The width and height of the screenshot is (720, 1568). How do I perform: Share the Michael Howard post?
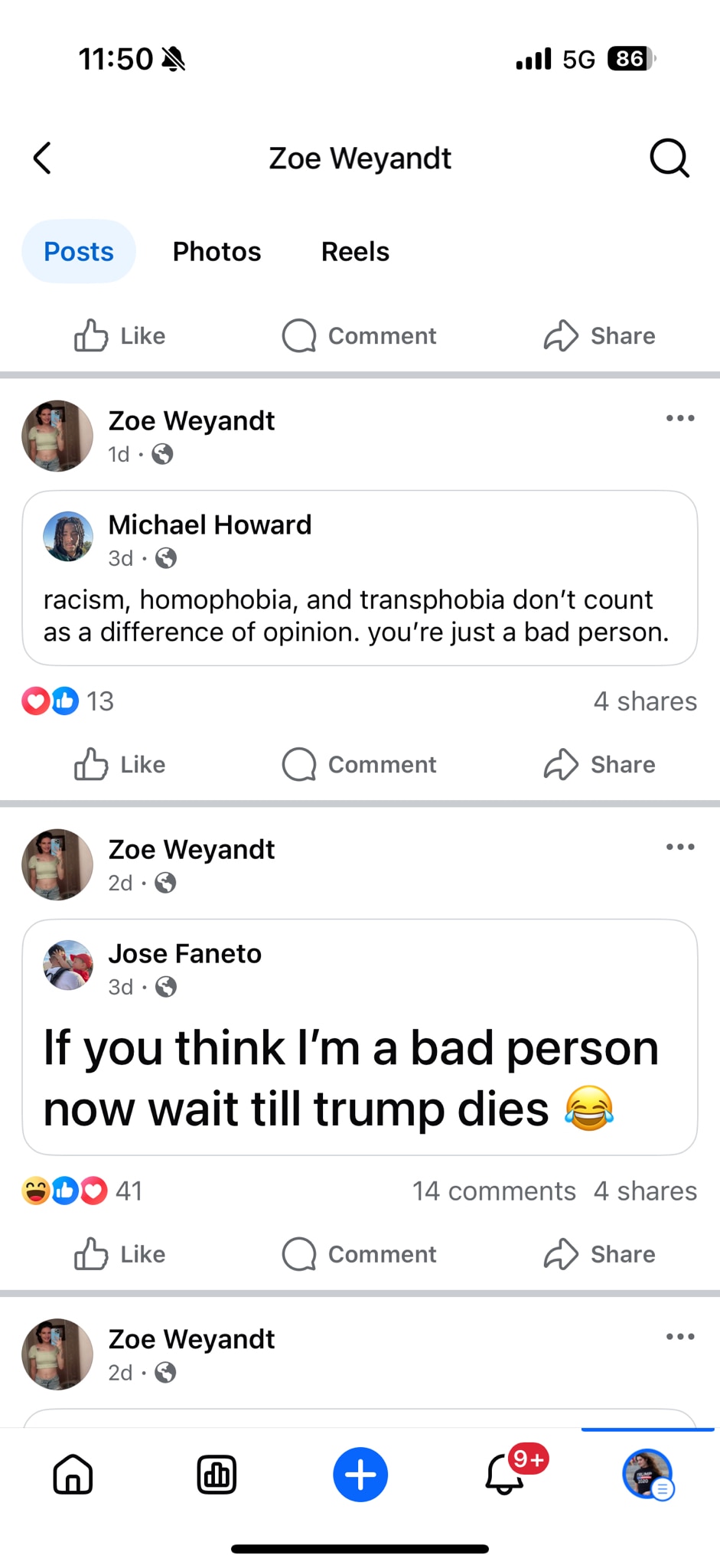click(x=599, y=764)
